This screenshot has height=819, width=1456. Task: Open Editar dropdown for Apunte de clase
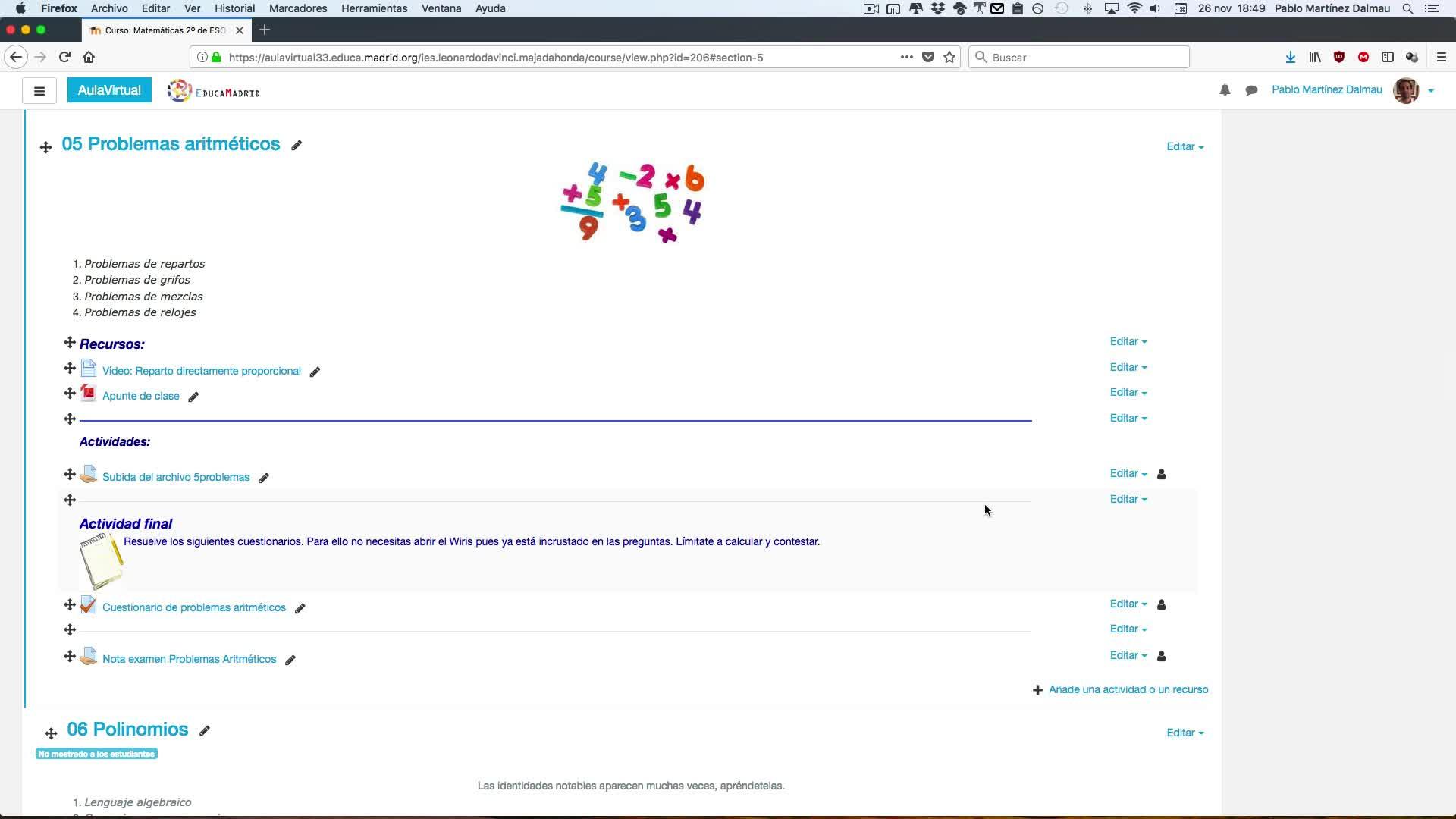tap(1128, 393)
